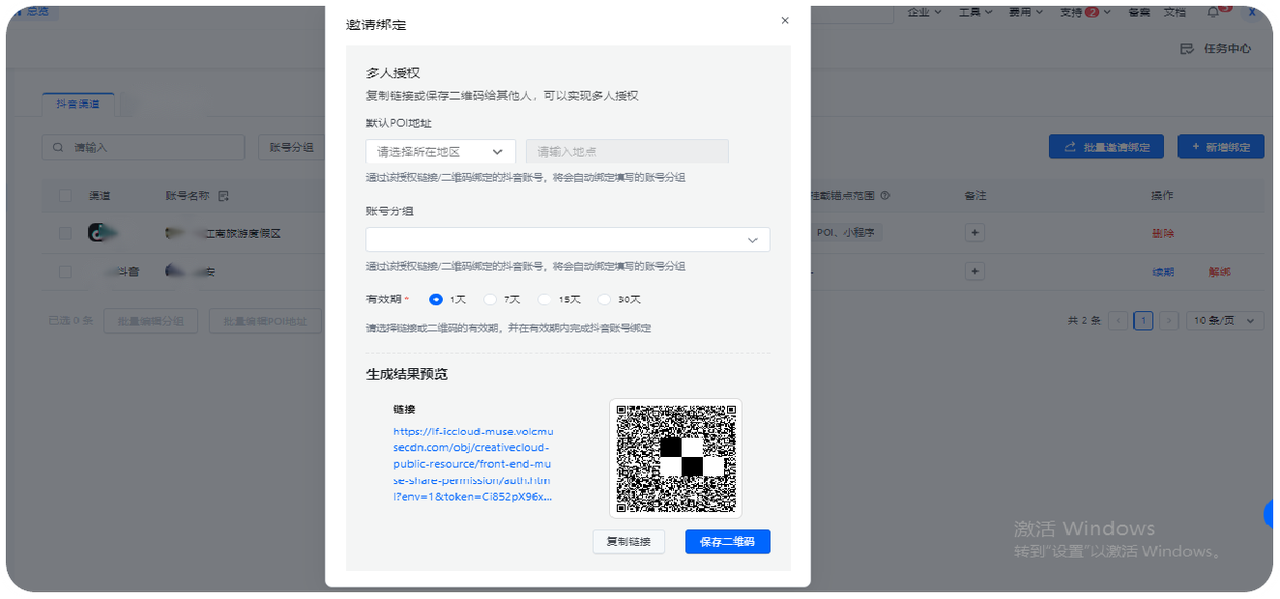
Task: Click the 账号名称 column edit icon
Action: (x=223, y=196)
